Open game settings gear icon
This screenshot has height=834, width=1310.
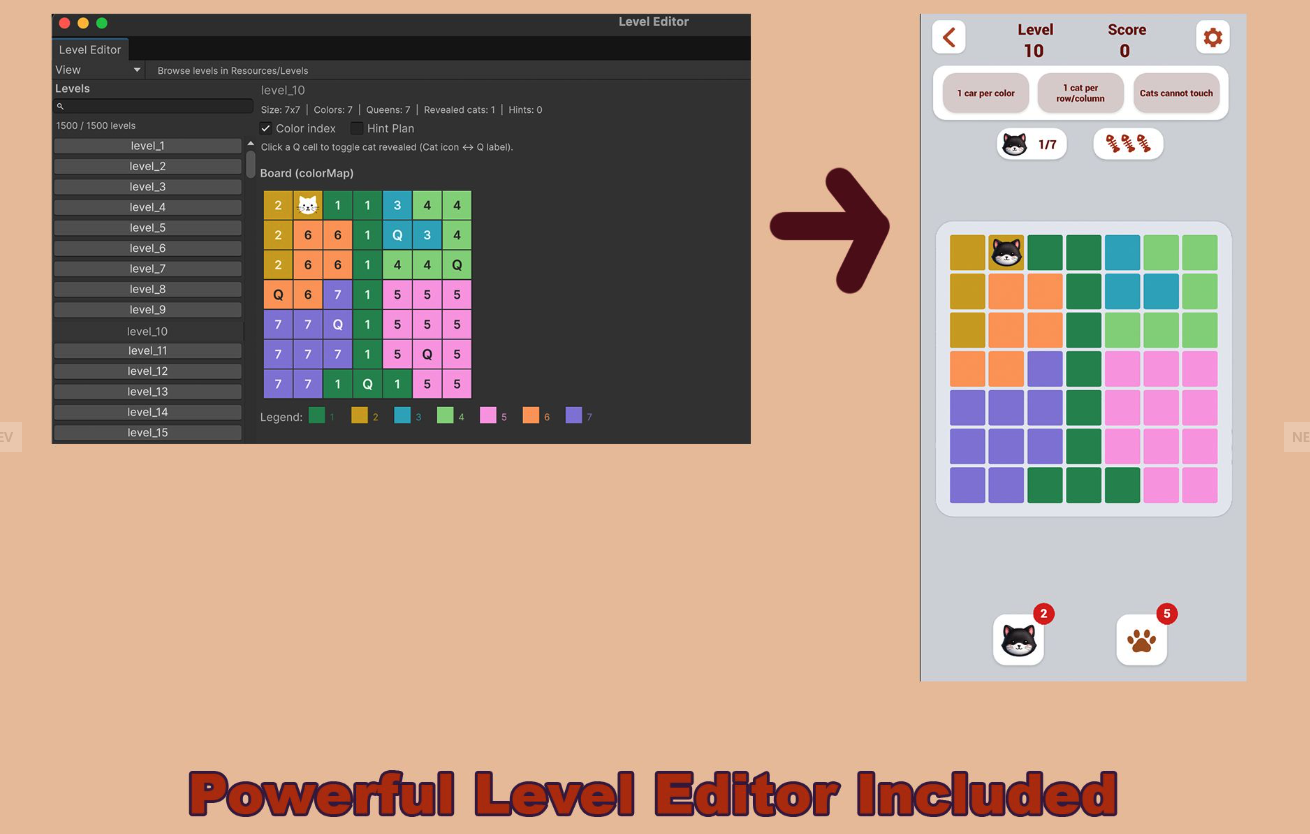coord(1212,38)
